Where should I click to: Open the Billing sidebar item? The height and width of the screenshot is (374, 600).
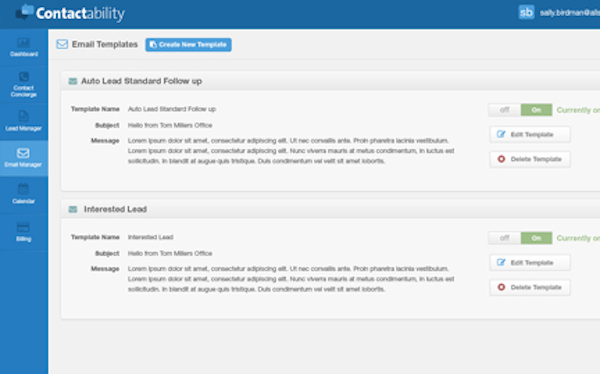24,232
